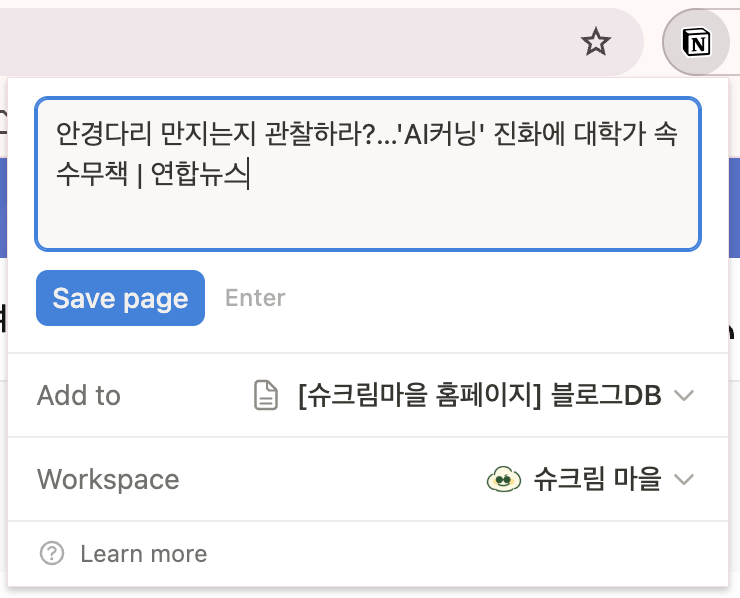Click 'AI커닝' text in title field

point(441,134)
